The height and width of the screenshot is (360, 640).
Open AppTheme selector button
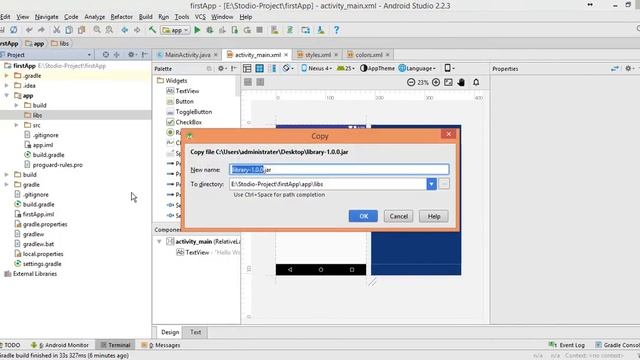pyautogui.click(x=378, y=69)
